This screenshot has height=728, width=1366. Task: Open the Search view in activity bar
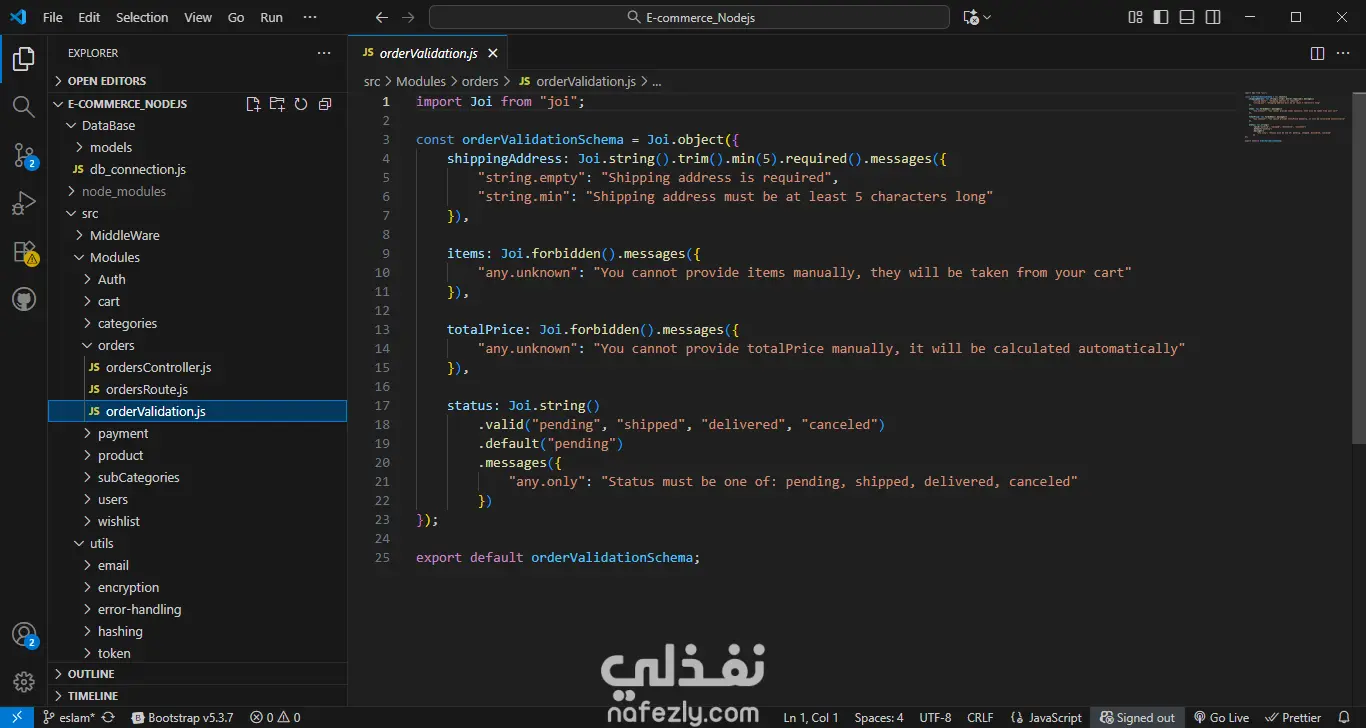[x=23, y=107]
